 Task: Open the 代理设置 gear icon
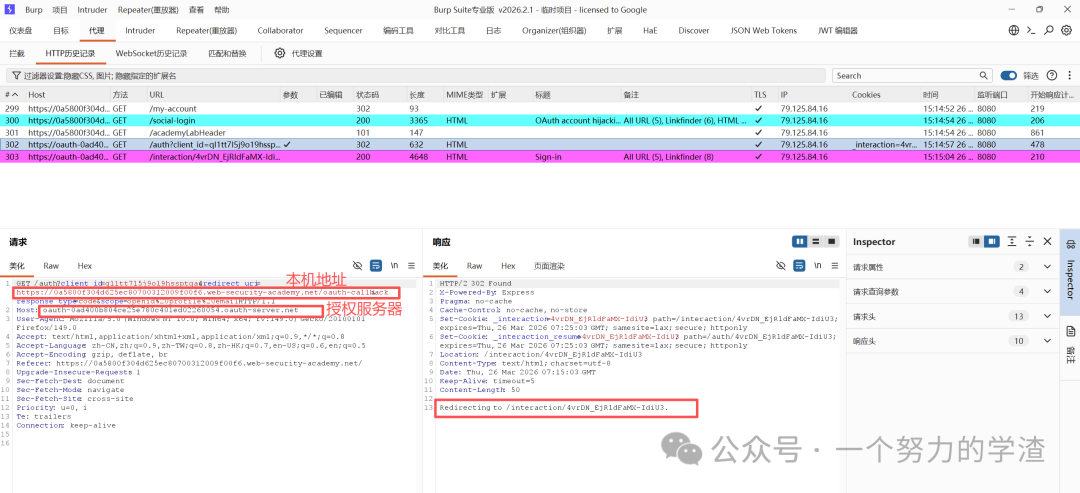coord(280,54)
